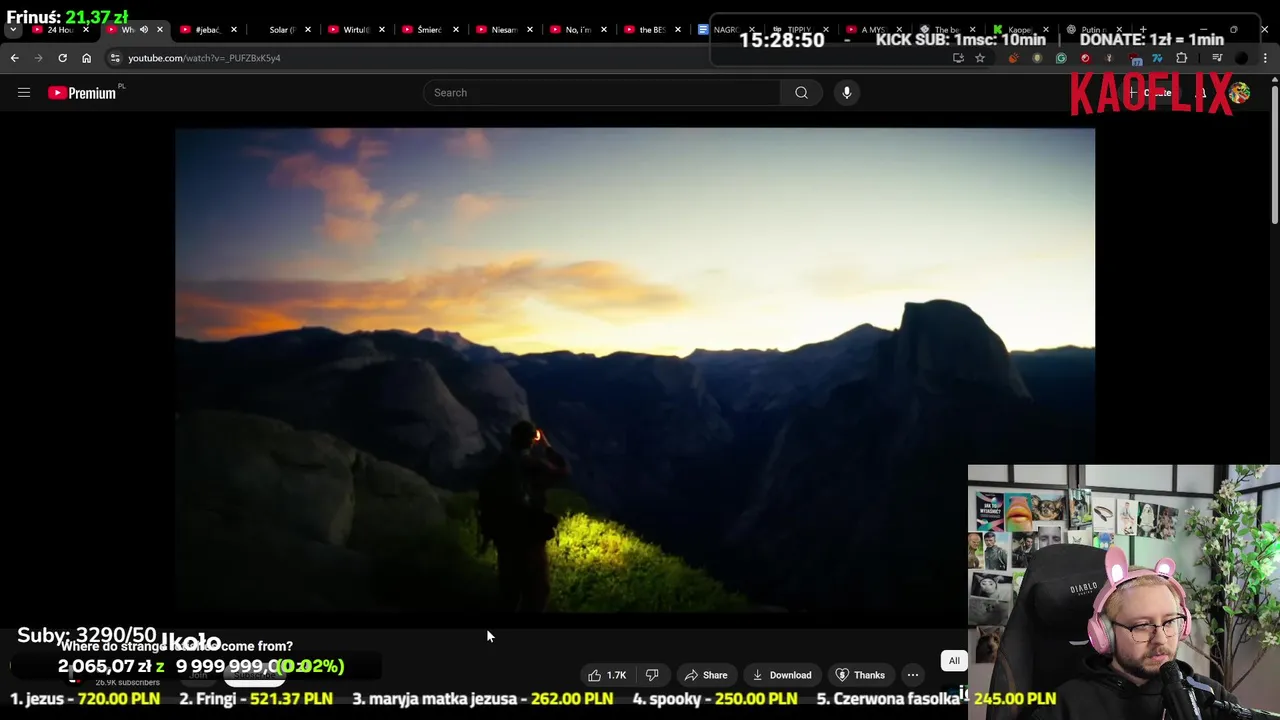
Task: Close the 24 Hou tab
Action: (86, 30)
